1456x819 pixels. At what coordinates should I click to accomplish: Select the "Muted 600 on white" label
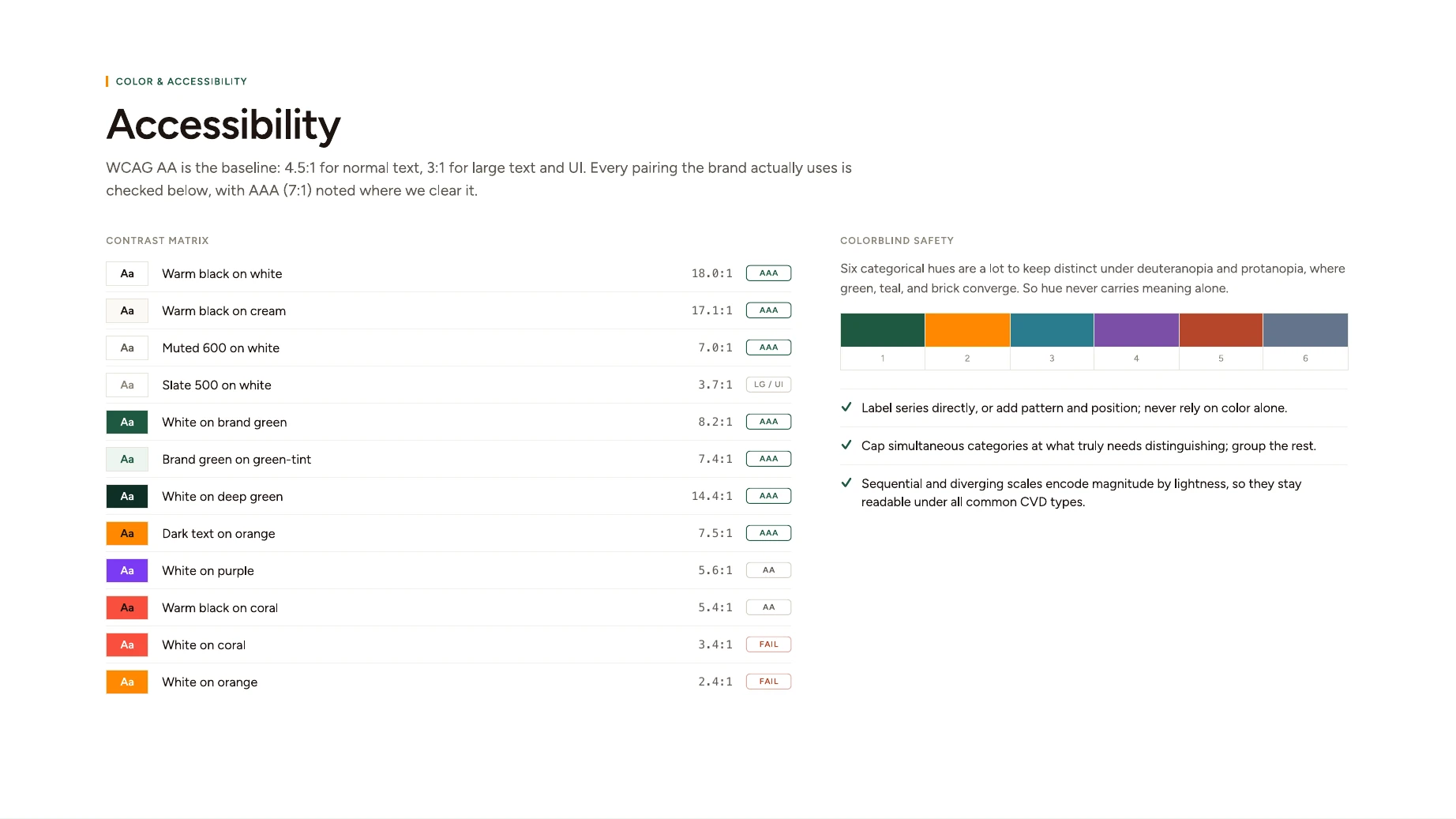pos(221,348)
